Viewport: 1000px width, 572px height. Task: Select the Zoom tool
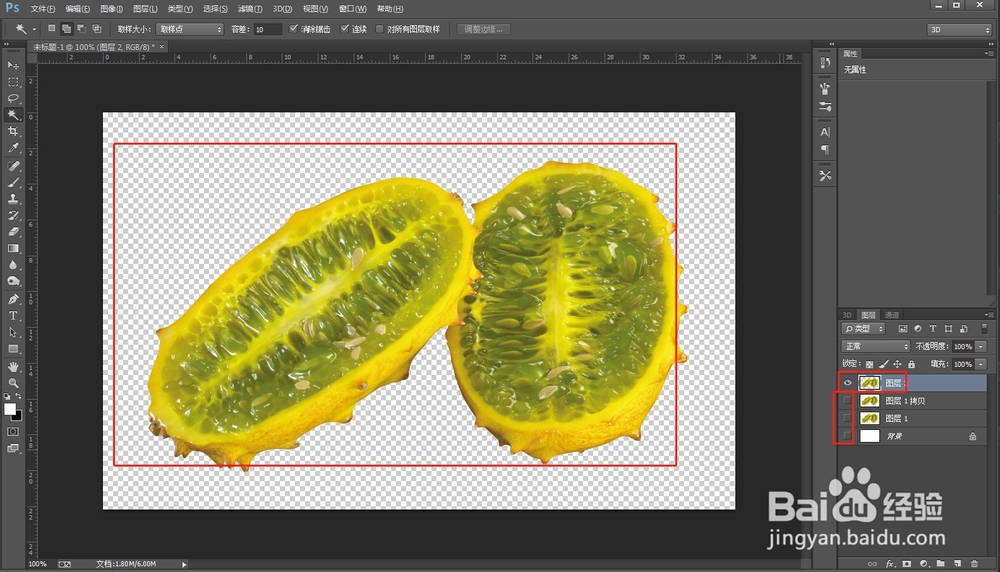pos(13,383)
